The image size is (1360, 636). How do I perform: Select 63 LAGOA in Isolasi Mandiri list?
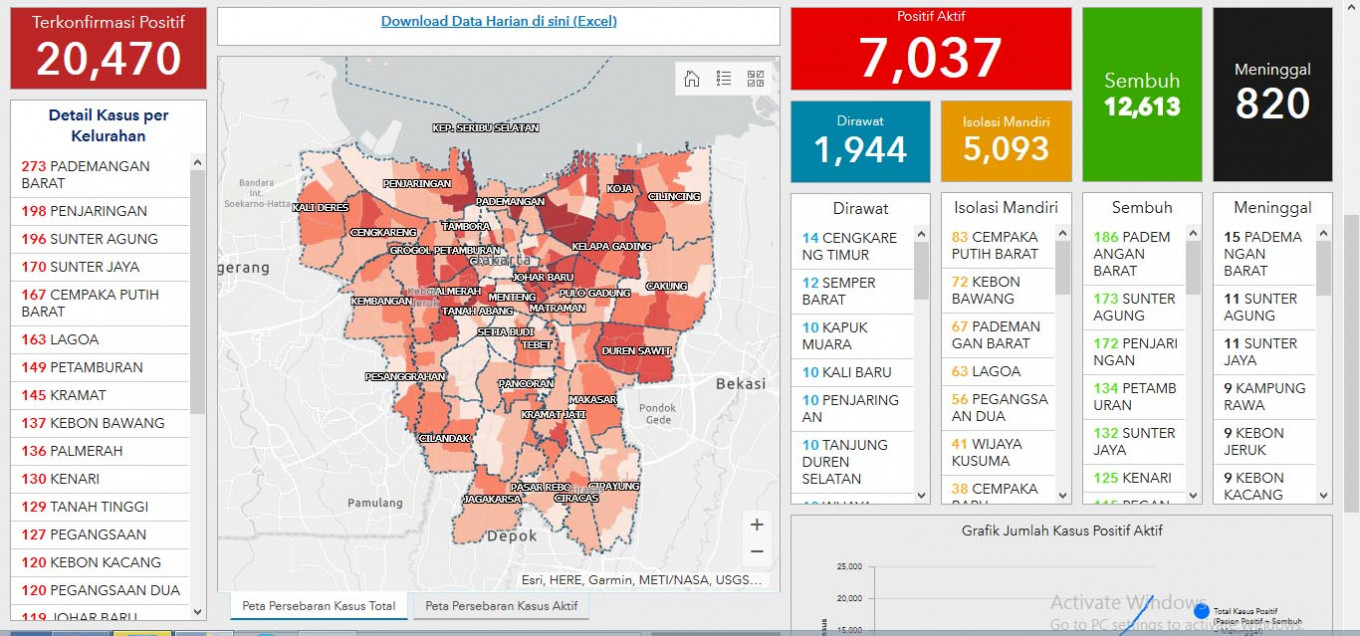998,372
